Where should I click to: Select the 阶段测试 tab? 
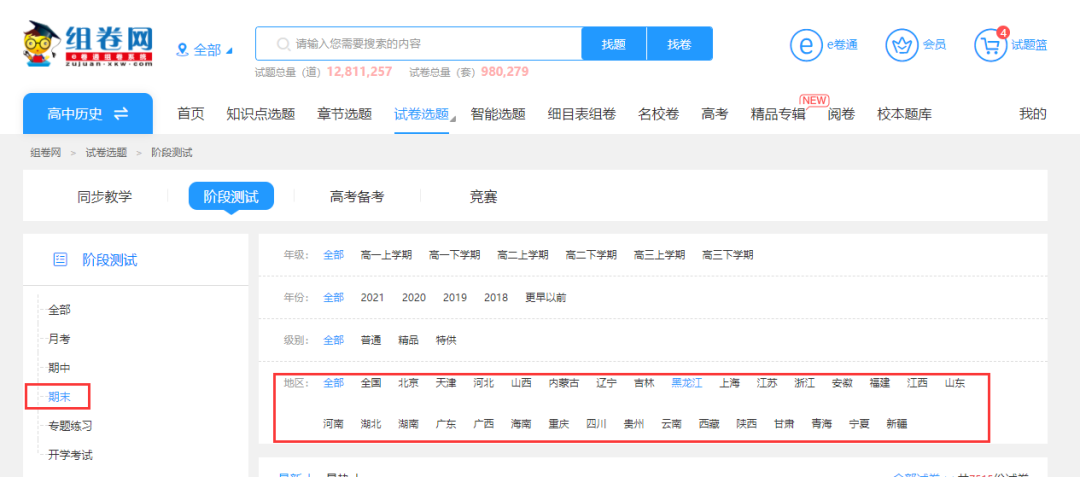pos(231,197)
